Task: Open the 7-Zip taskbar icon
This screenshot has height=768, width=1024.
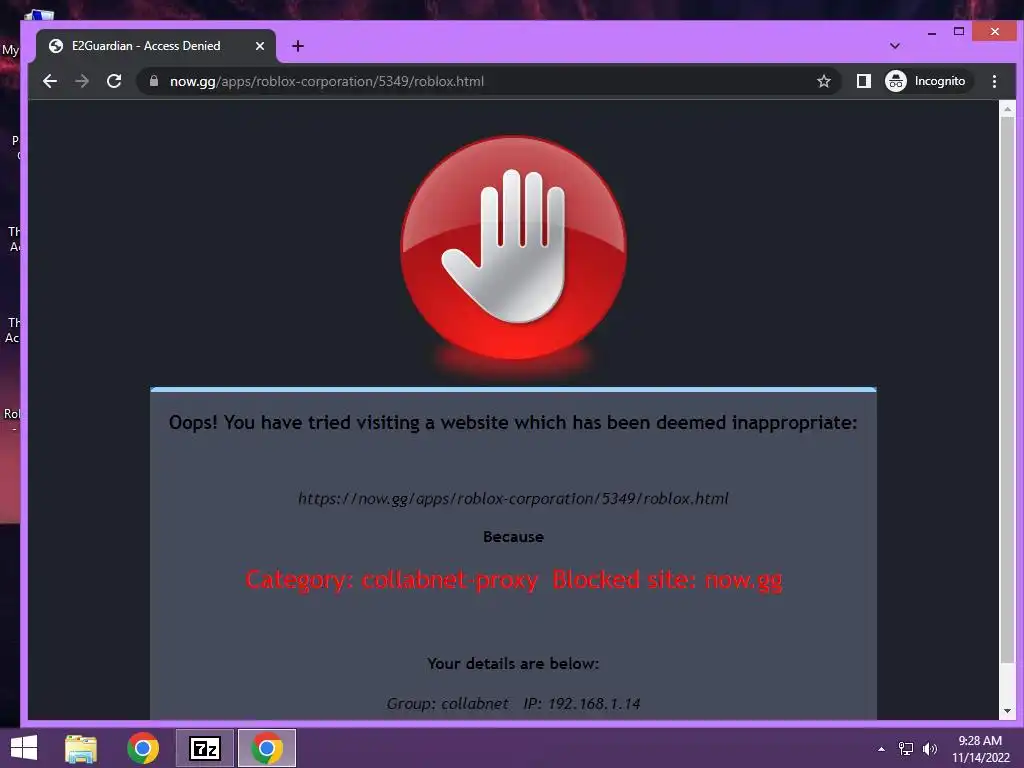Action: 205,748
